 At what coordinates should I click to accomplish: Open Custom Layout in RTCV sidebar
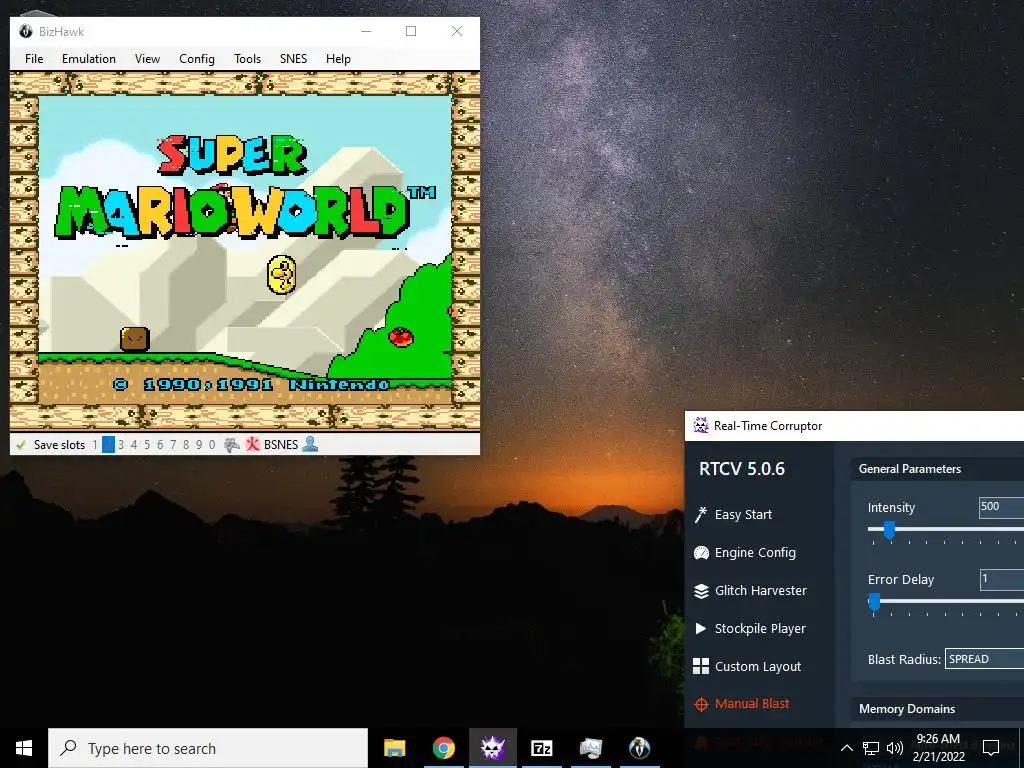pos(747,666)
